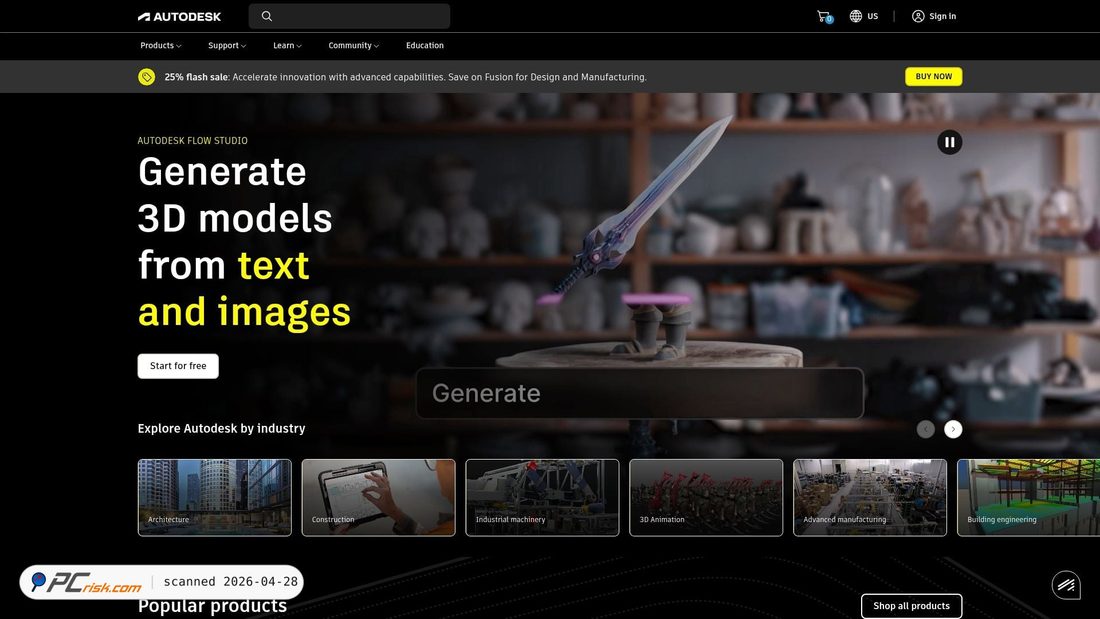Click the search magnifier icon
The height and width of the screenshot is (619, 1100).
[x=267, y=16]
